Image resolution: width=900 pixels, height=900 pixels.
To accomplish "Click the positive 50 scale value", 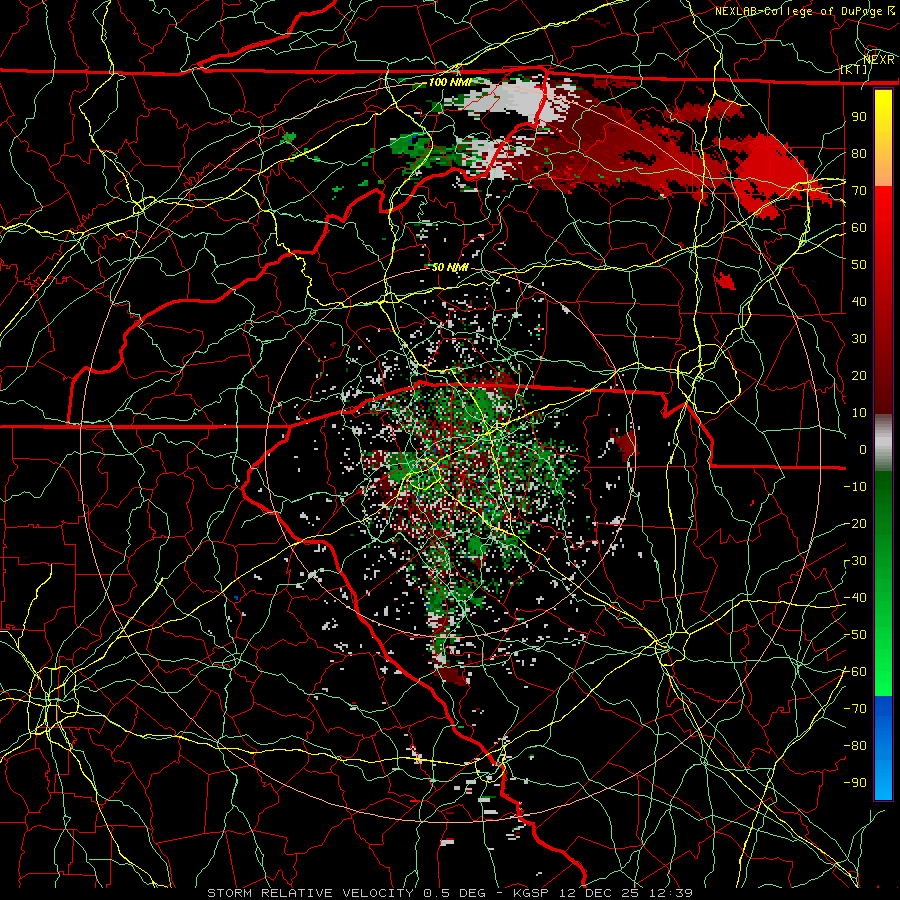I will (859, 265).
